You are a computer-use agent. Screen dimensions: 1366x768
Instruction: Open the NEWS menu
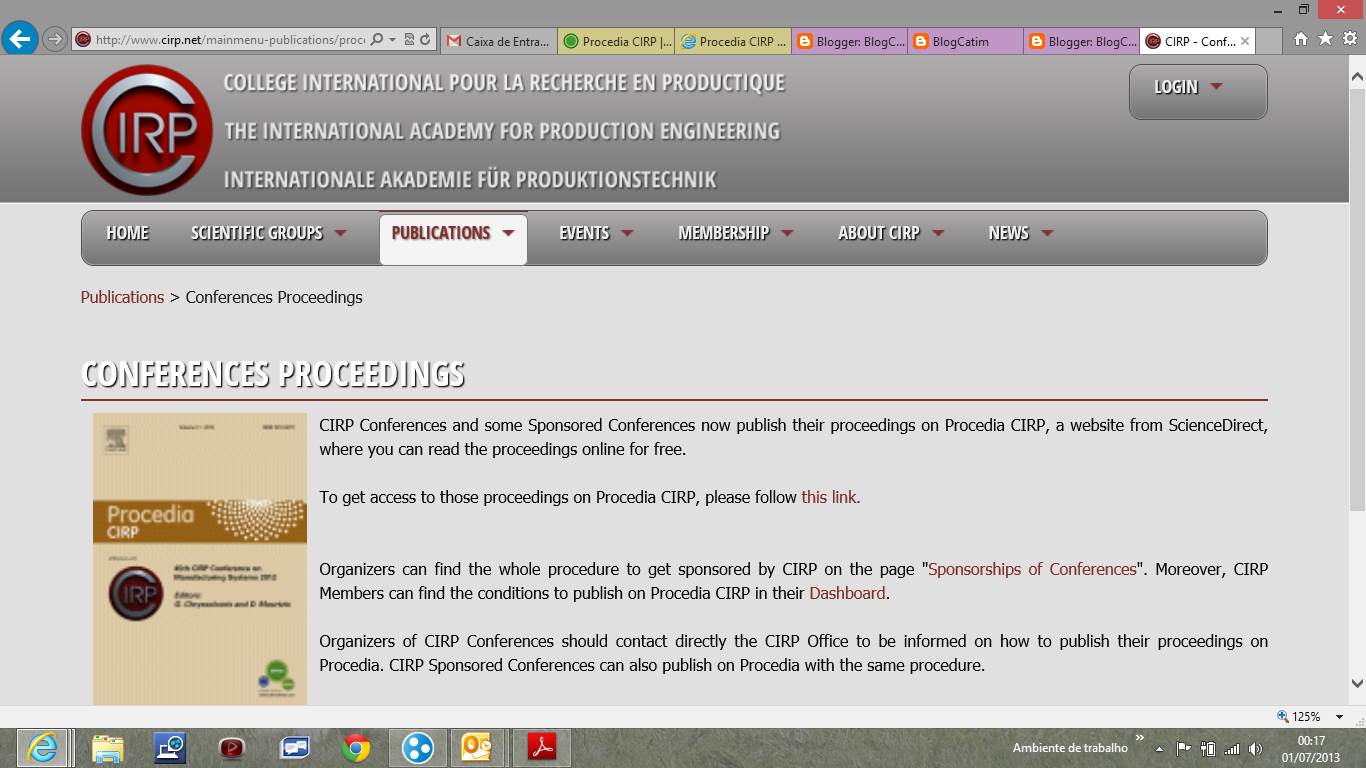pyautogui.click(x=1008, y=233)
